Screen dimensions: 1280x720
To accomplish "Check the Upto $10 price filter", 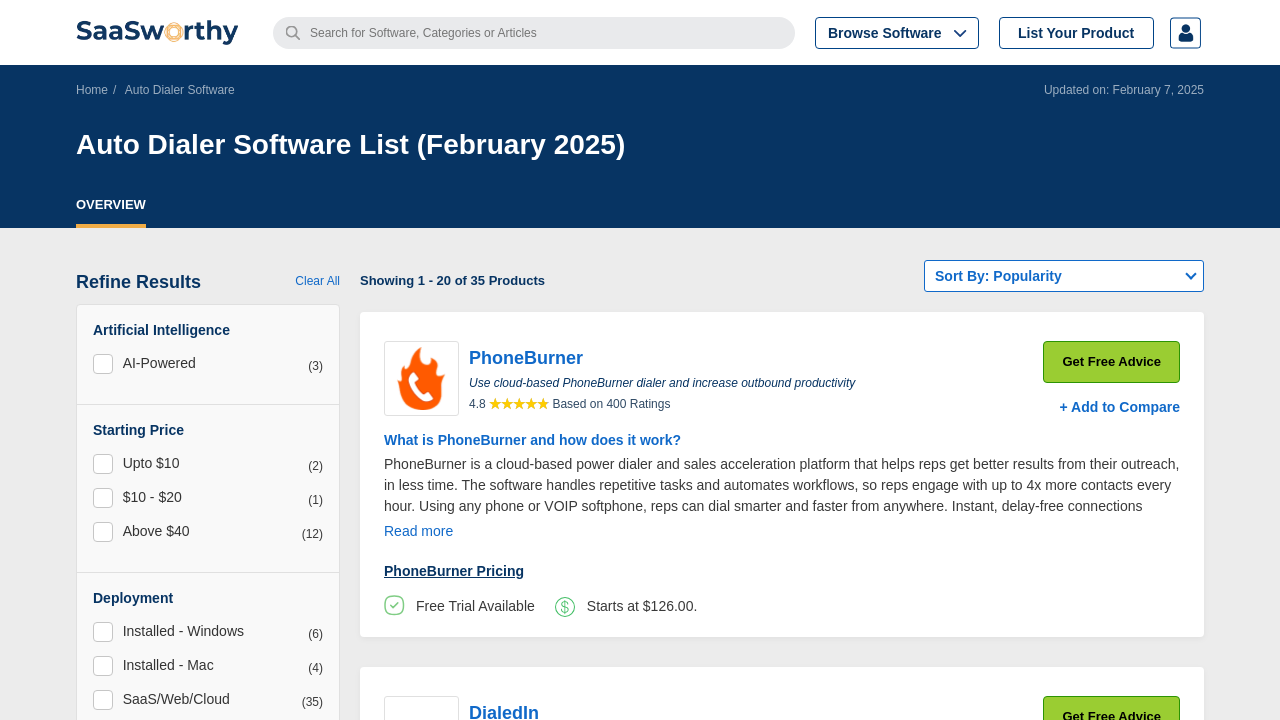I will pos(103,464).
